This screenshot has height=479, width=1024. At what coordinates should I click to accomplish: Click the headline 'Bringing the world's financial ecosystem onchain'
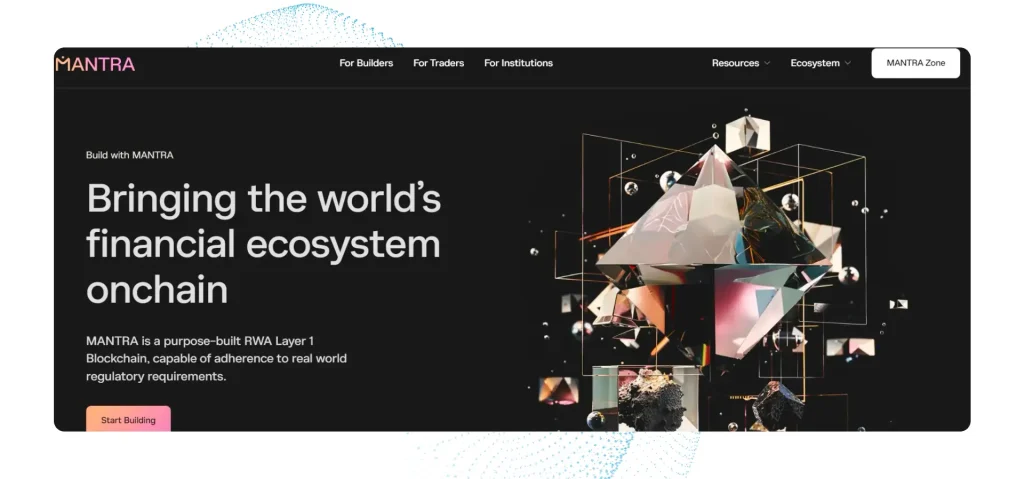point(264,243)
